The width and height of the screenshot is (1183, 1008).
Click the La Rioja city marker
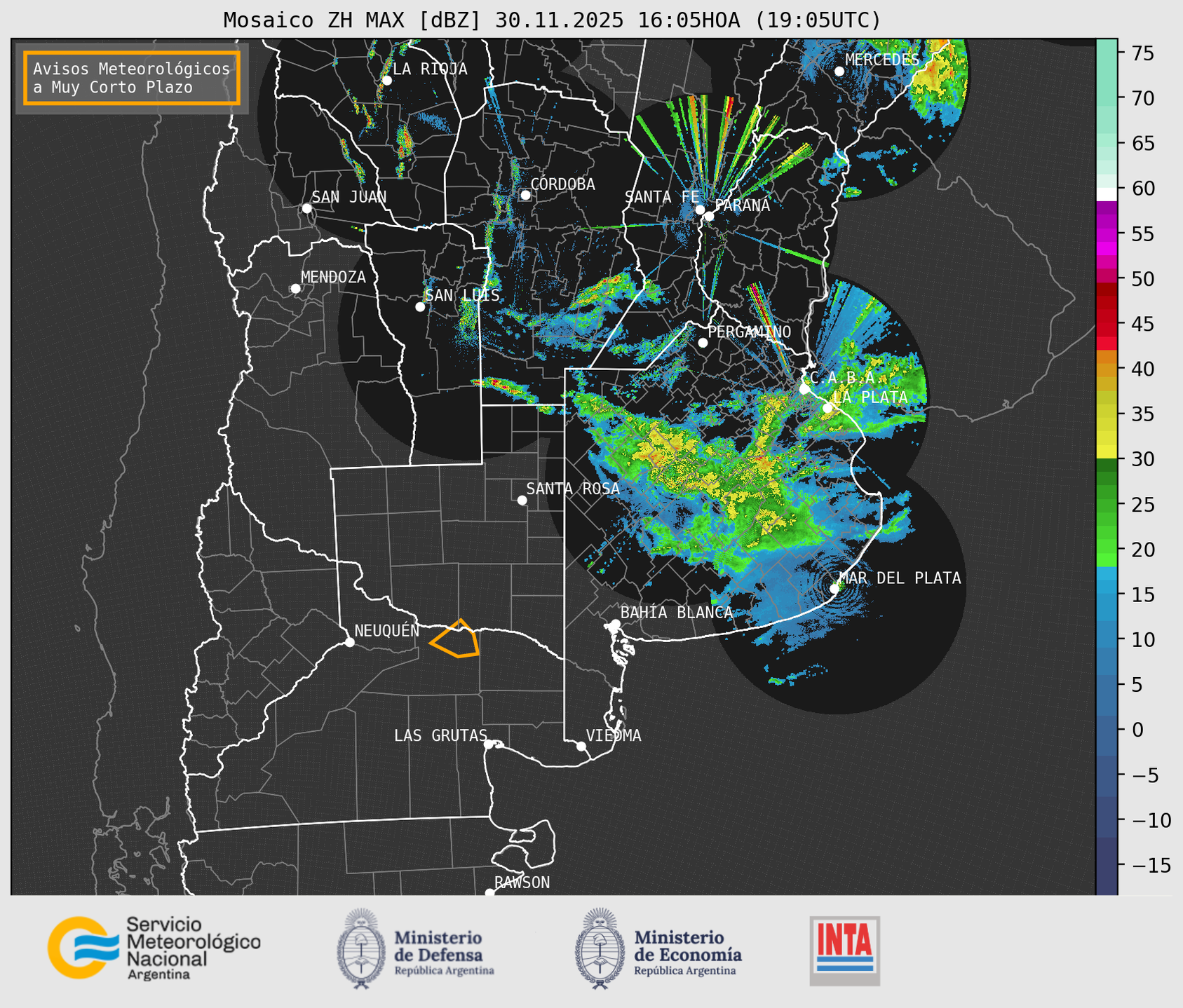pos(386,81)
